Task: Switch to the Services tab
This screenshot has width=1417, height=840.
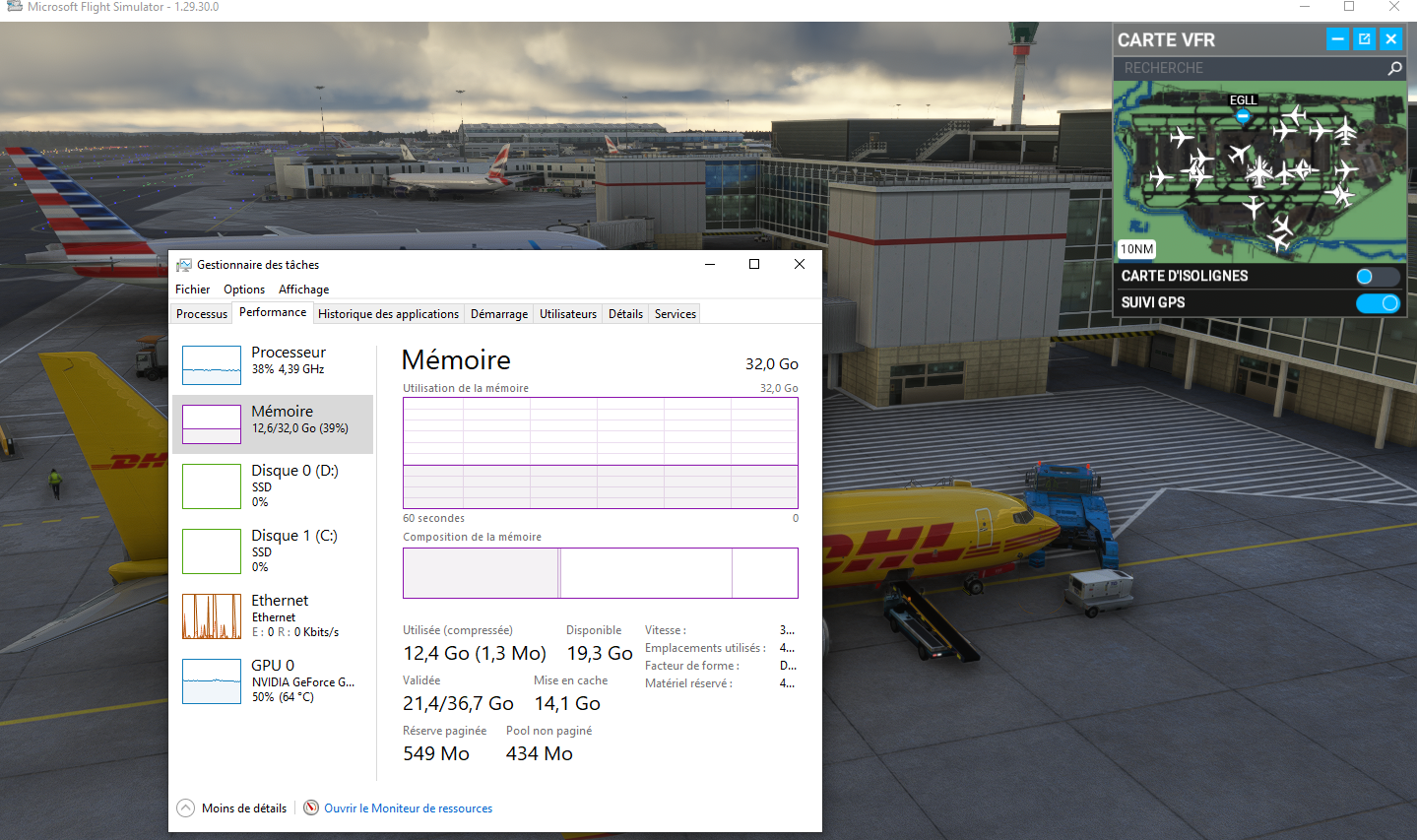Action: pyautogui.click(x=676, y=314)
